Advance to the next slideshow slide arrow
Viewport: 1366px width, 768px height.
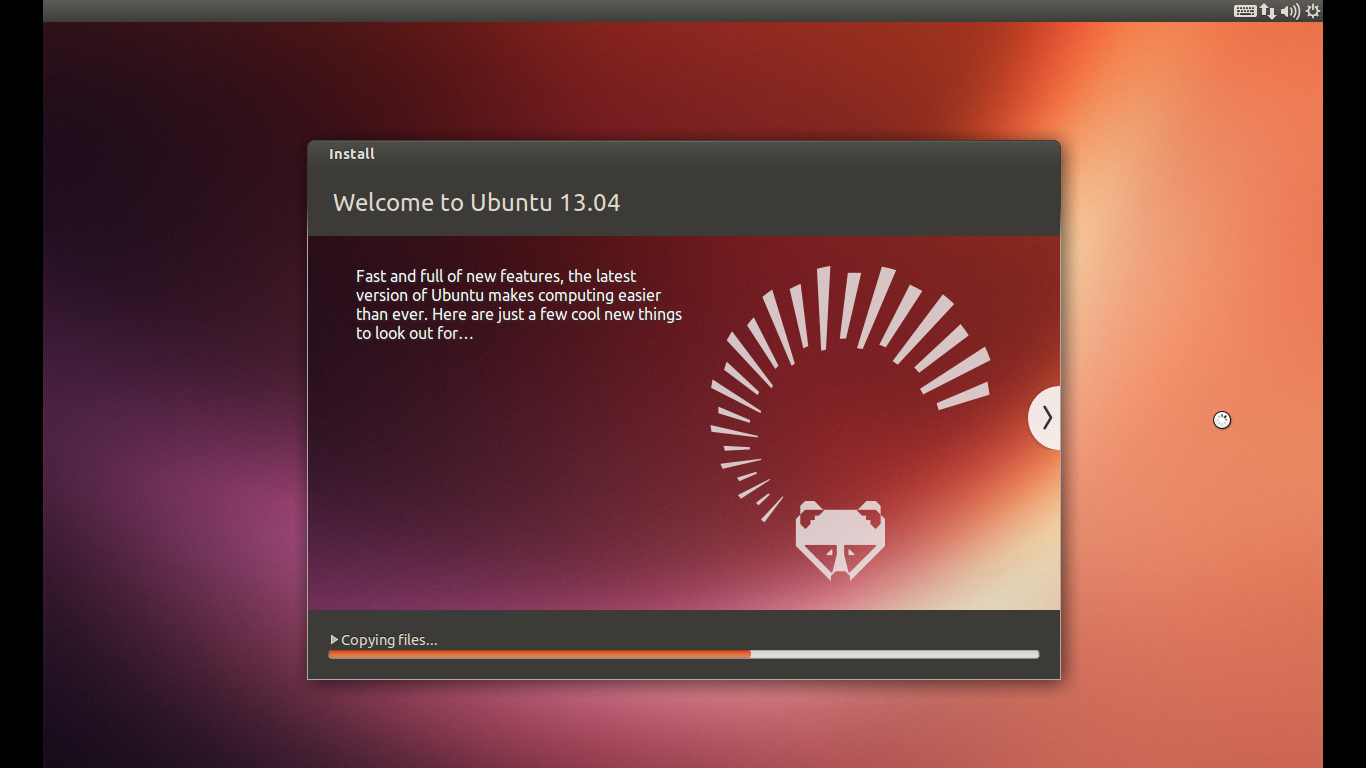pos(1046,418)
